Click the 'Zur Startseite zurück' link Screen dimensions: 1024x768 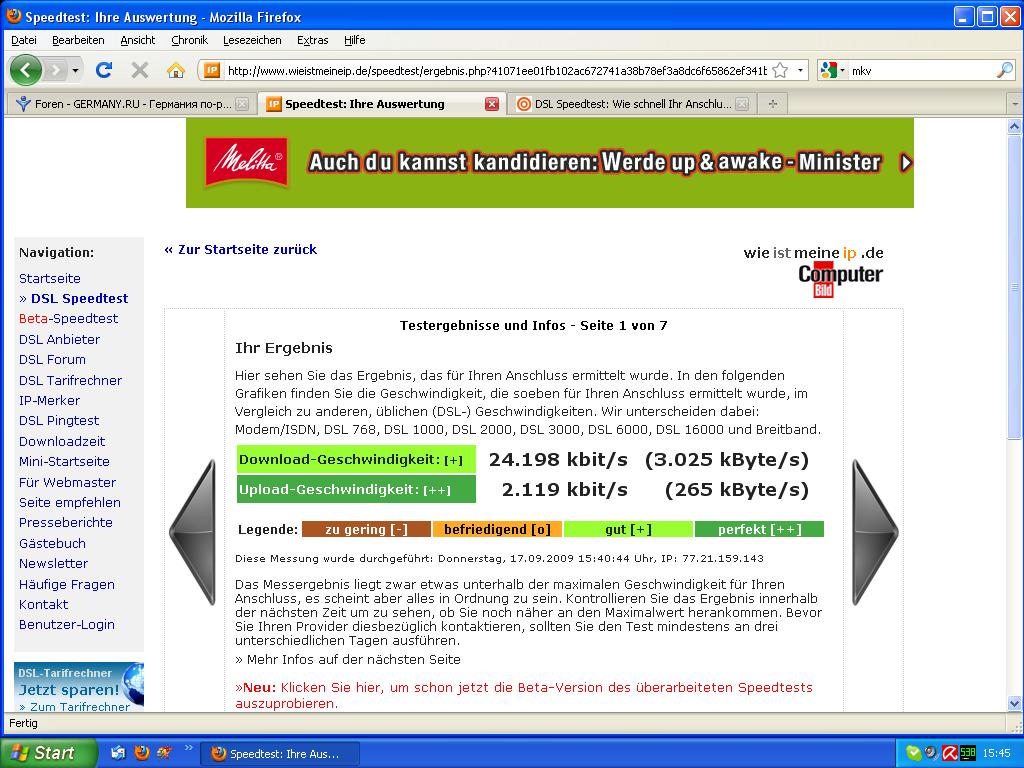240,249
